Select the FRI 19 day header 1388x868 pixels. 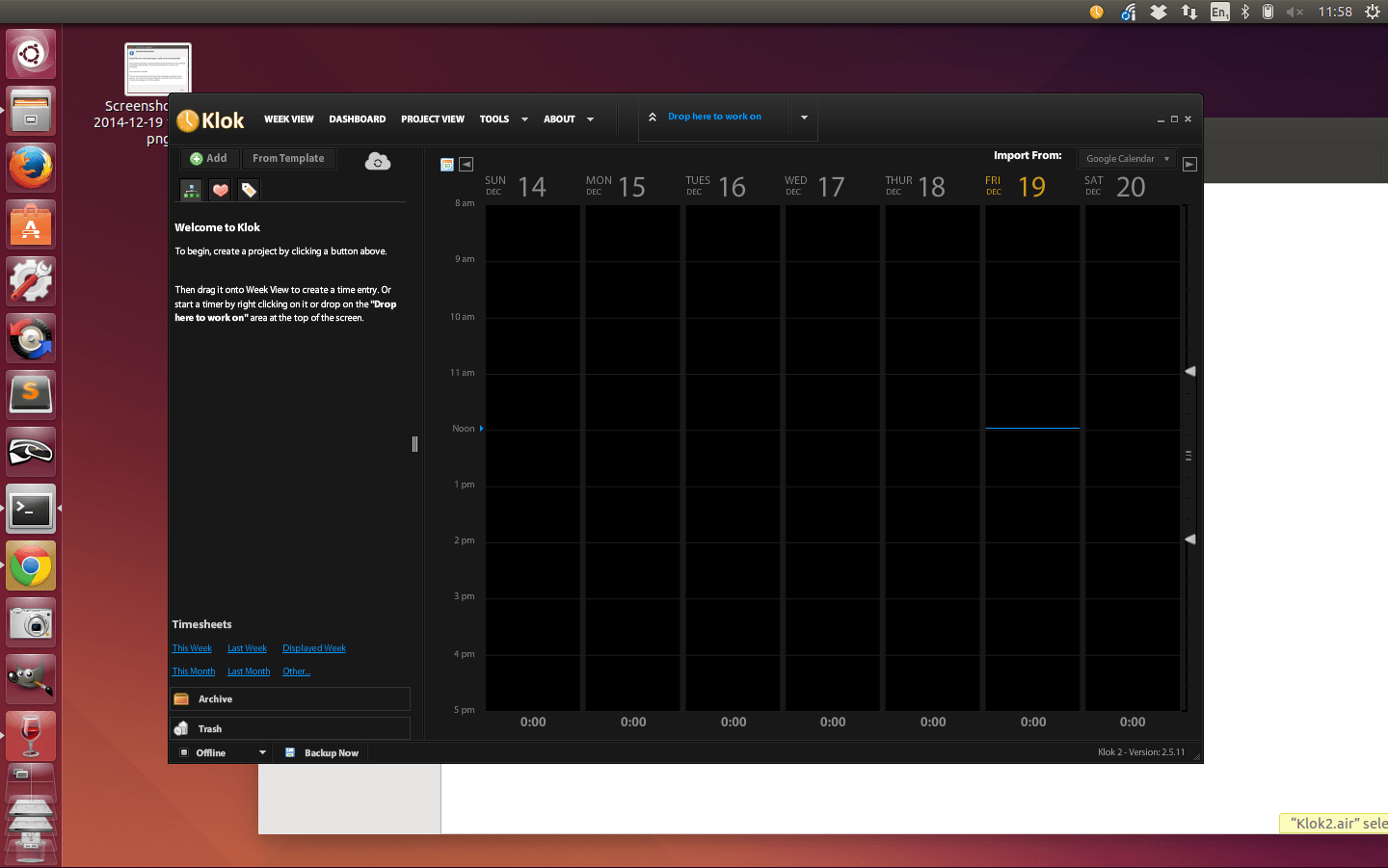1016,186
